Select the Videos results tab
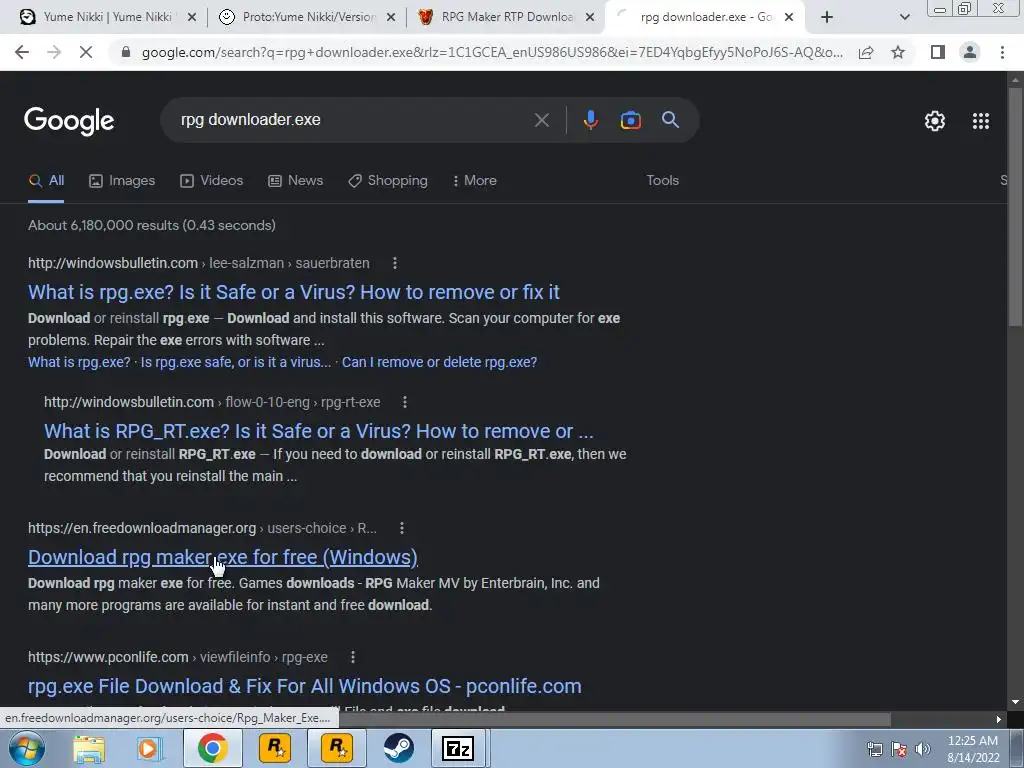The width and height of the screenshot is (1024, 768). click(212, 181)
